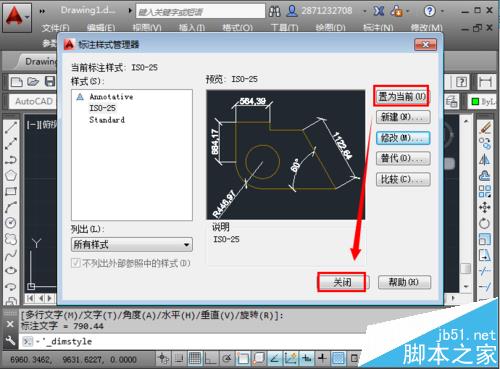
Task: Click the Save floppy disk icon
Action: (x=50, y=82)
